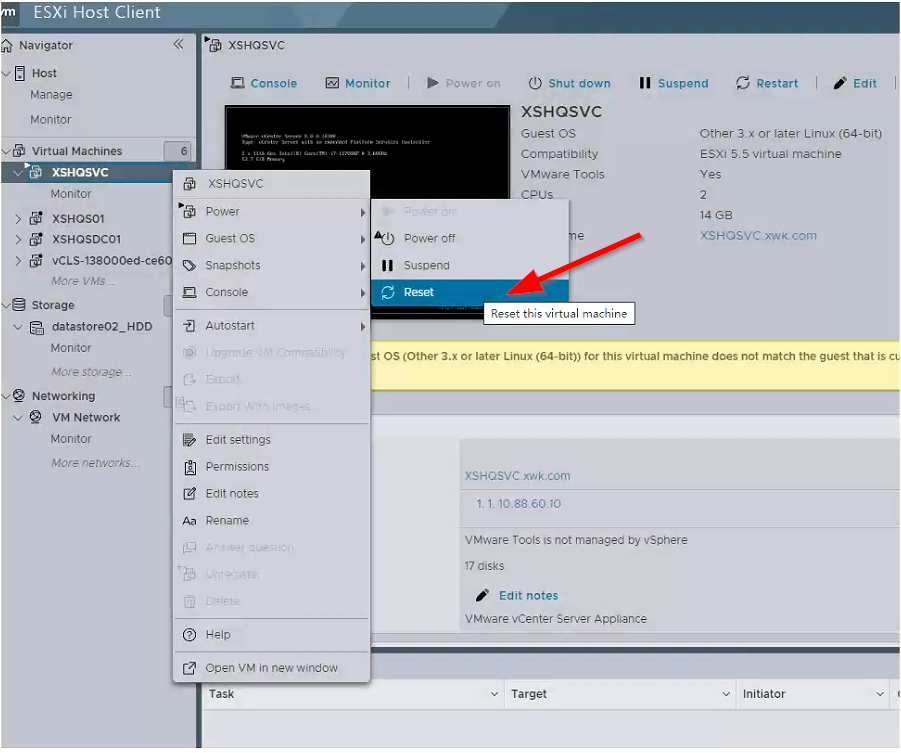Open the Task column dropdown arrow
This screenshot has height=753, width=901.
tap(494, 694)
